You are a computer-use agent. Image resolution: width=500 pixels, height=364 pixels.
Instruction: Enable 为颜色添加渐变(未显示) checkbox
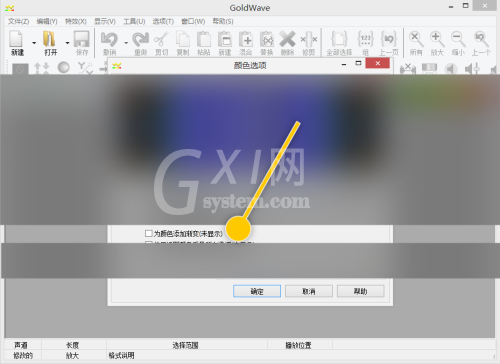(x=149, y=233)
